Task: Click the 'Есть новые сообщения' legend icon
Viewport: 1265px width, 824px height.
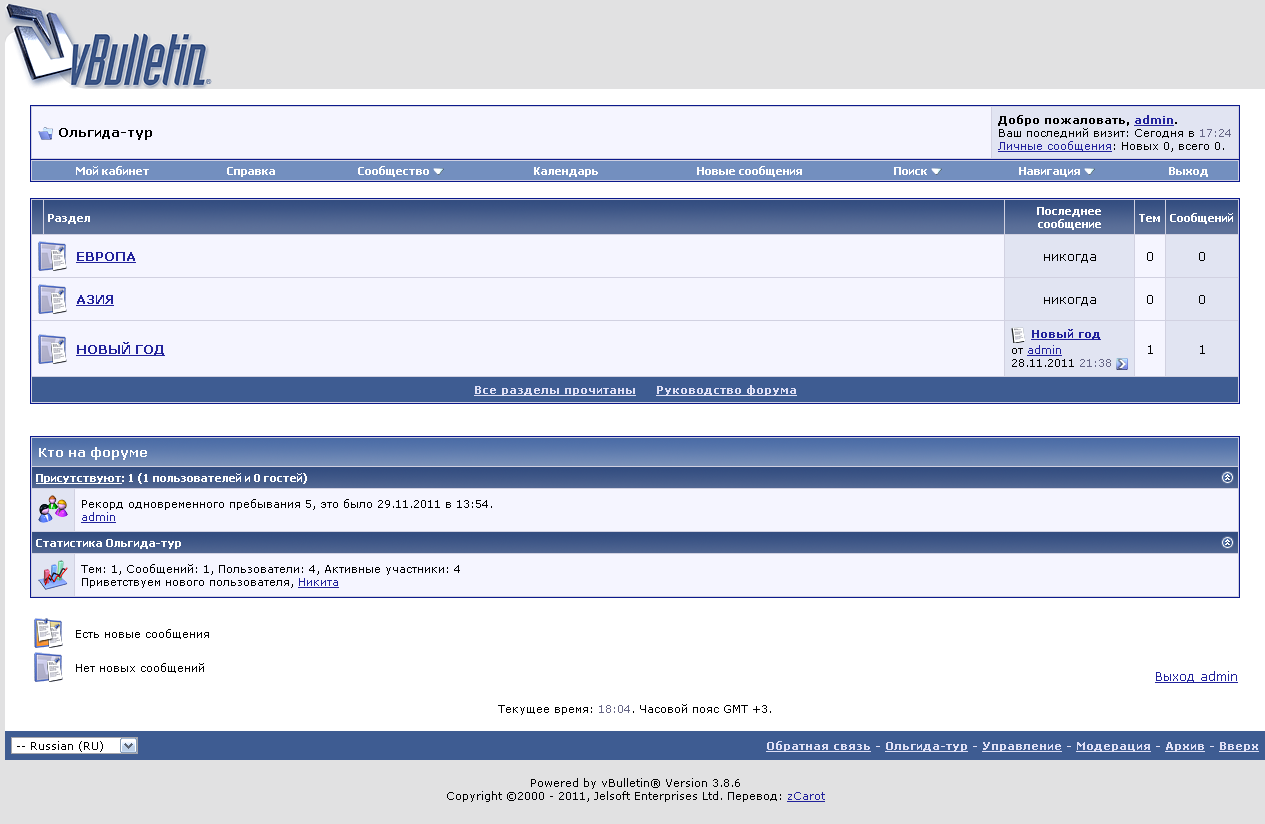Action: tap(49, 633)
